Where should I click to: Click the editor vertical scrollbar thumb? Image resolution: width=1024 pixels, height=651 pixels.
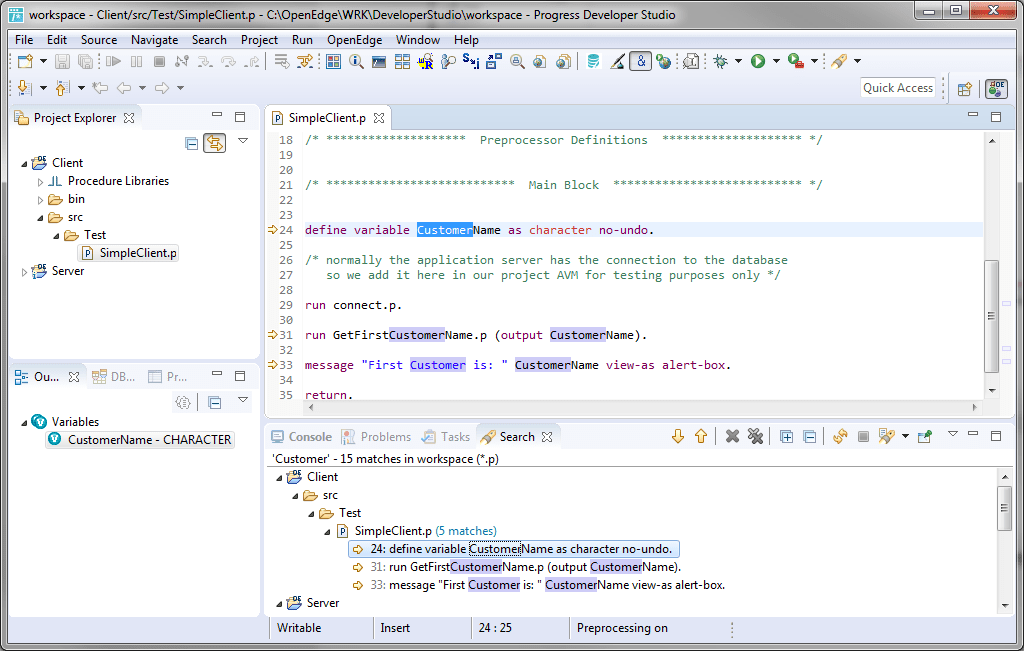click(x=991, y=316)
